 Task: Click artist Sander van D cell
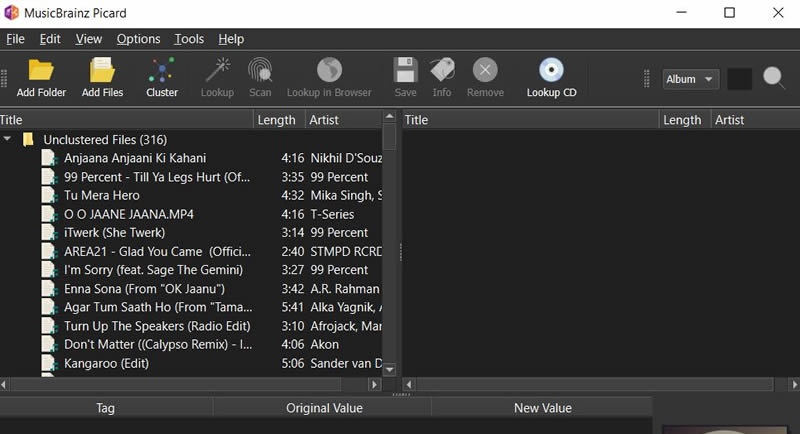346,363
